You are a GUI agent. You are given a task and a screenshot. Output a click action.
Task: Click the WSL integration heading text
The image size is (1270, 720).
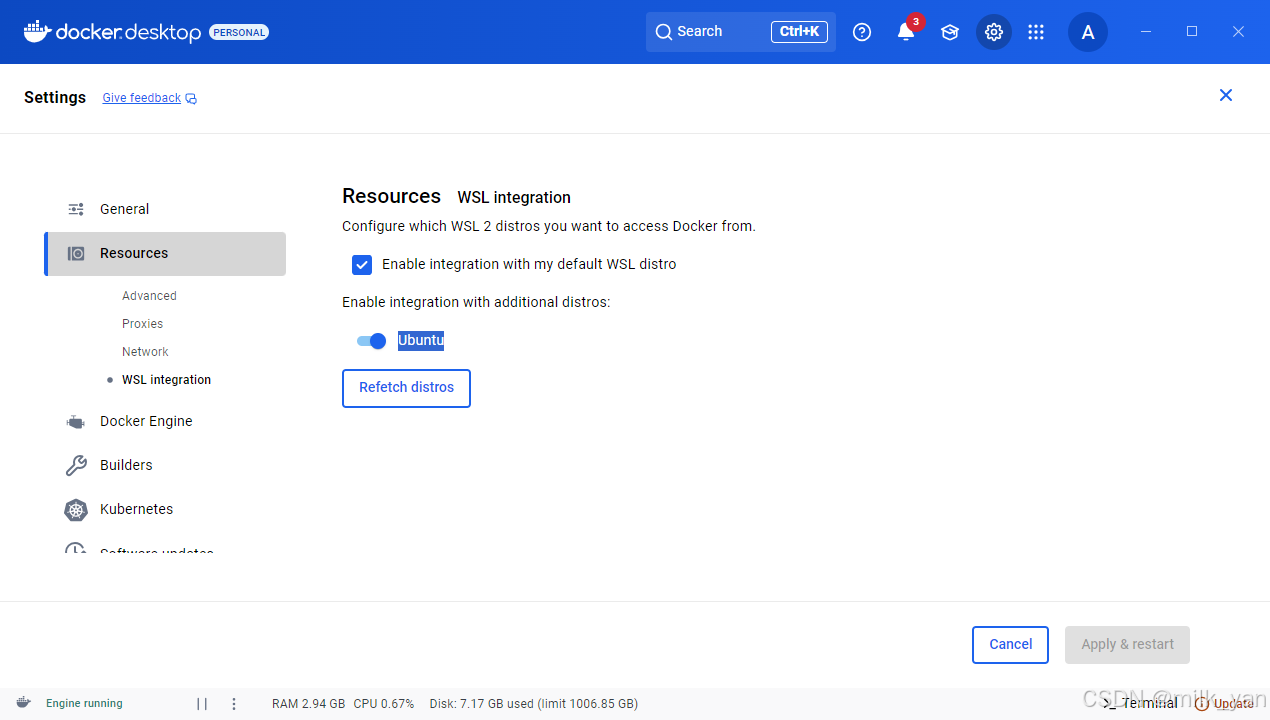(x=514, y=198)
